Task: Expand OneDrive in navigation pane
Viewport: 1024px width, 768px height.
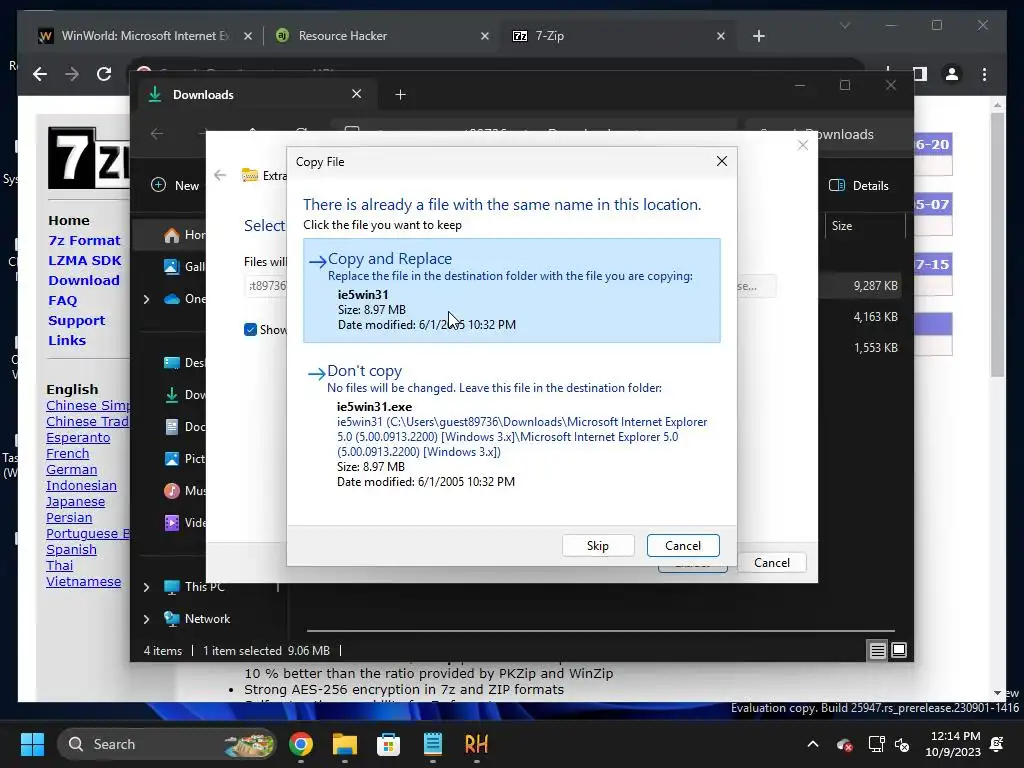Action: [146, 299]
